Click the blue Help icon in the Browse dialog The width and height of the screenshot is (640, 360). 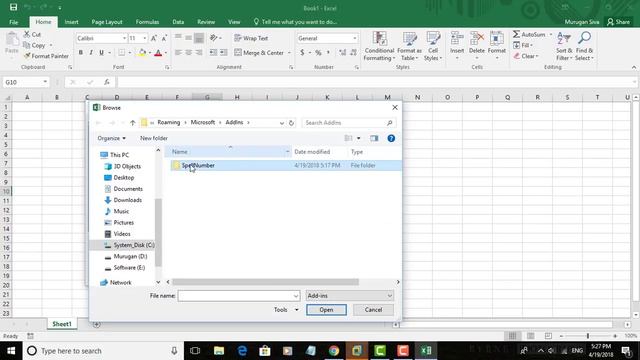point(391,138)
